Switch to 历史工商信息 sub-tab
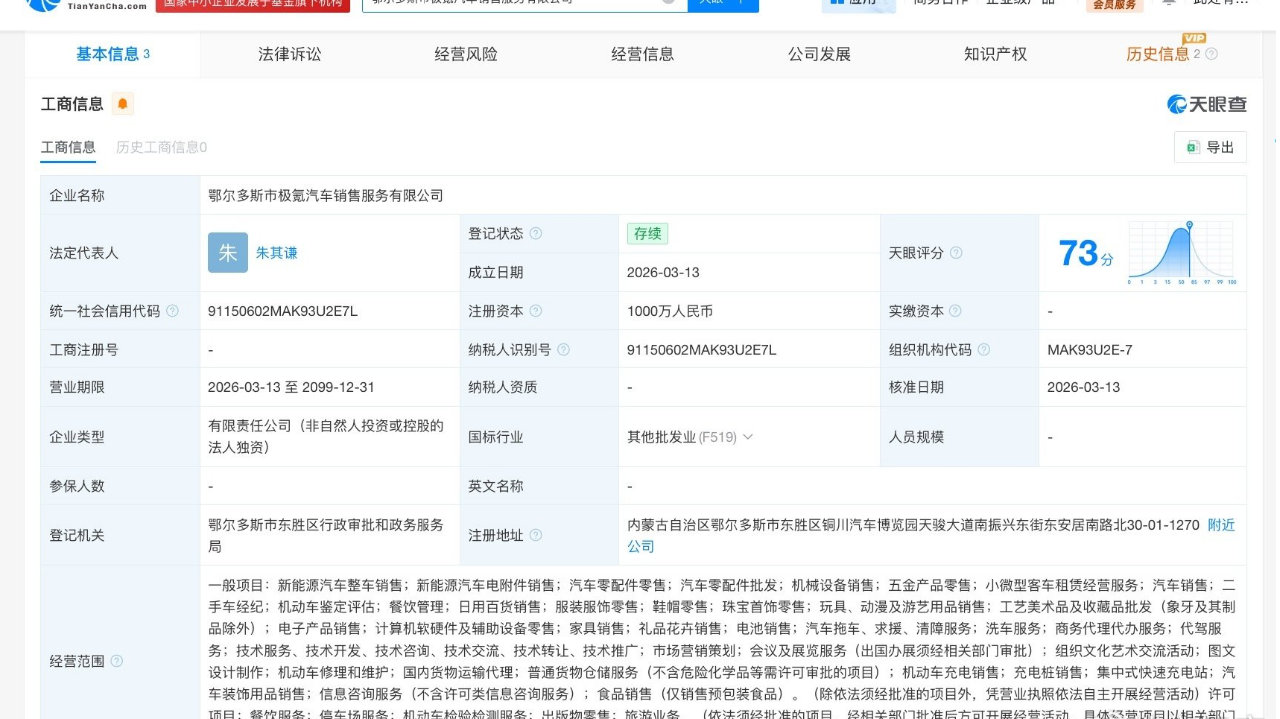1280x719 pixels. 161,147
